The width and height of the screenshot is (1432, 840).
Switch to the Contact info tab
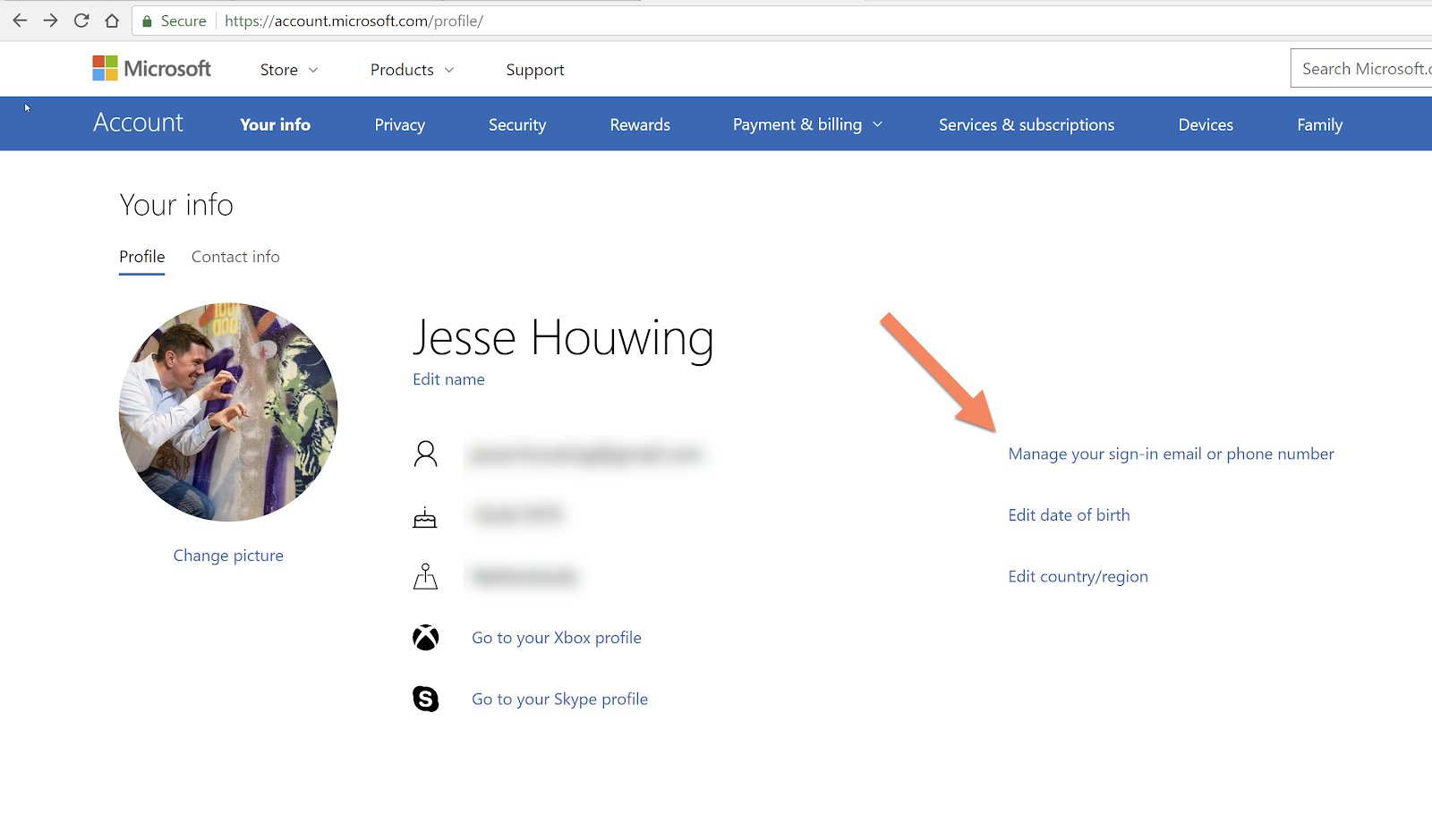(235, 257)
